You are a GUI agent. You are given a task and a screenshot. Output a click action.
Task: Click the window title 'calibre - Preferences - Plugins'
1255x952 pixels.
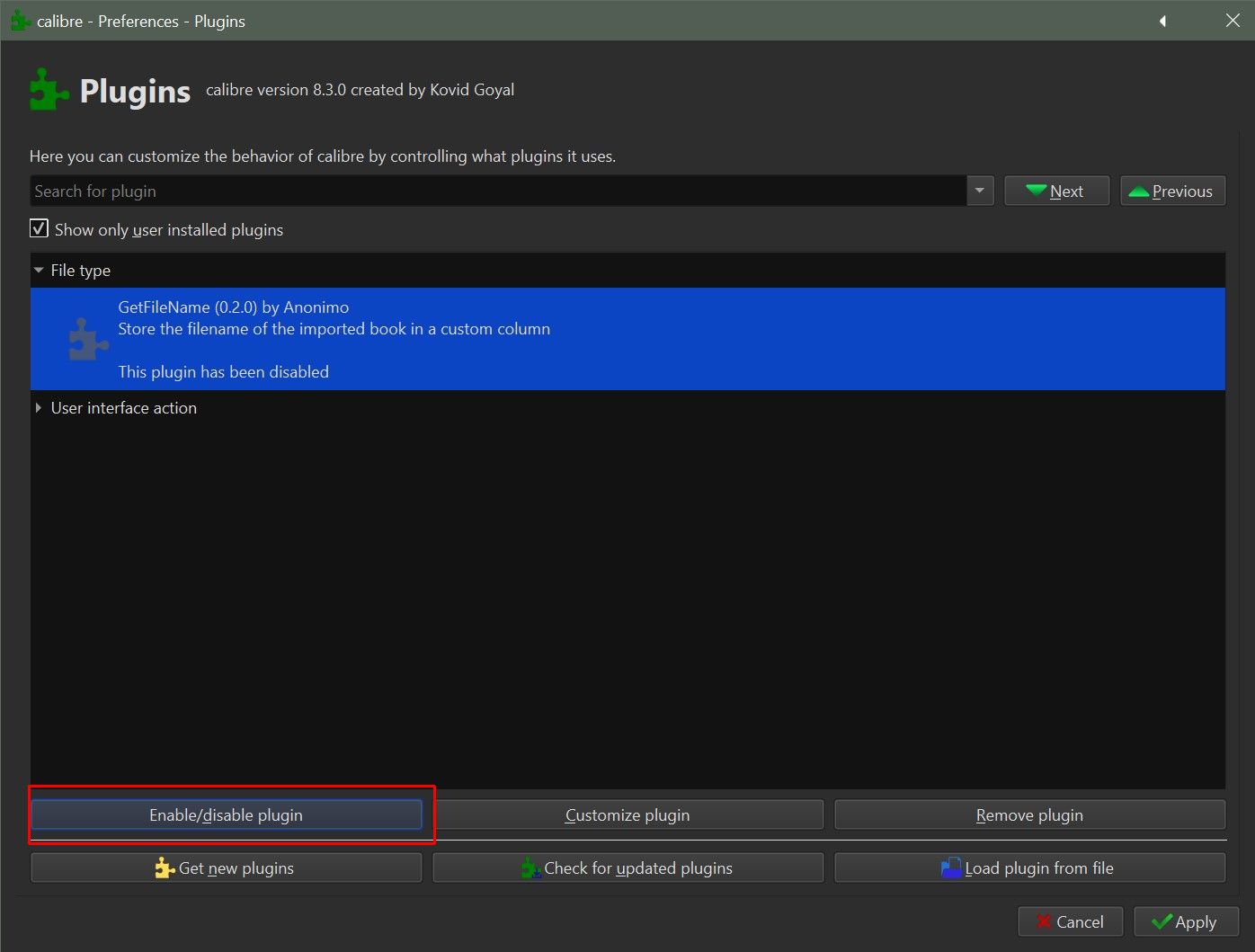tap(141, 21)
